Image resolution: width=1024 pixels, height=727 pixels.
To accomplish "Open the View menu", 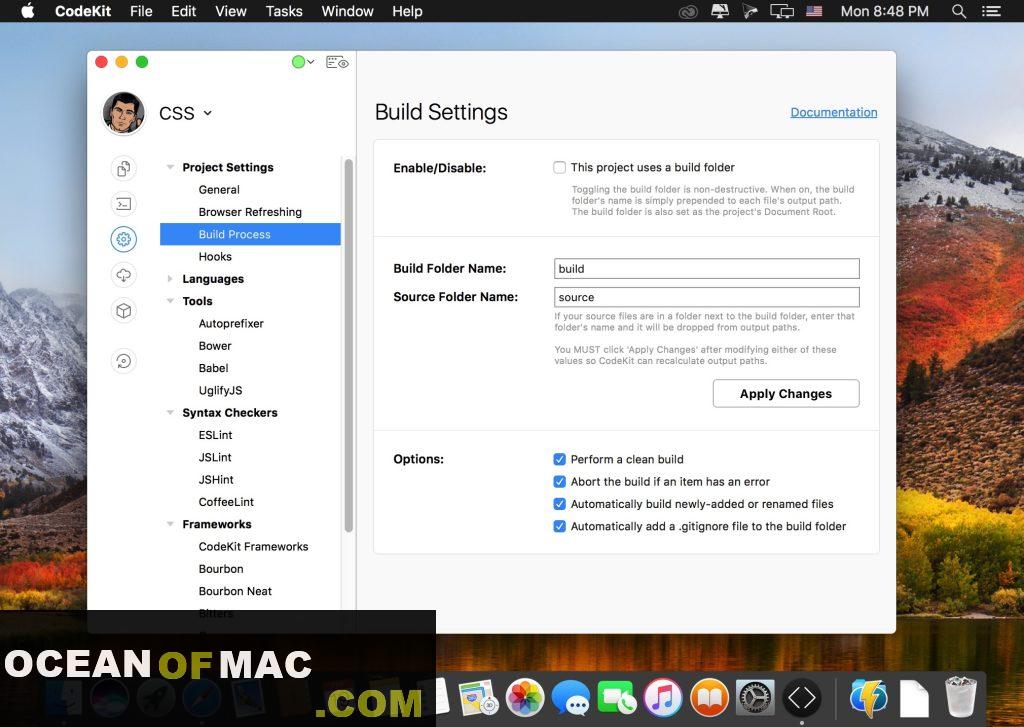I will pos(231,11).
